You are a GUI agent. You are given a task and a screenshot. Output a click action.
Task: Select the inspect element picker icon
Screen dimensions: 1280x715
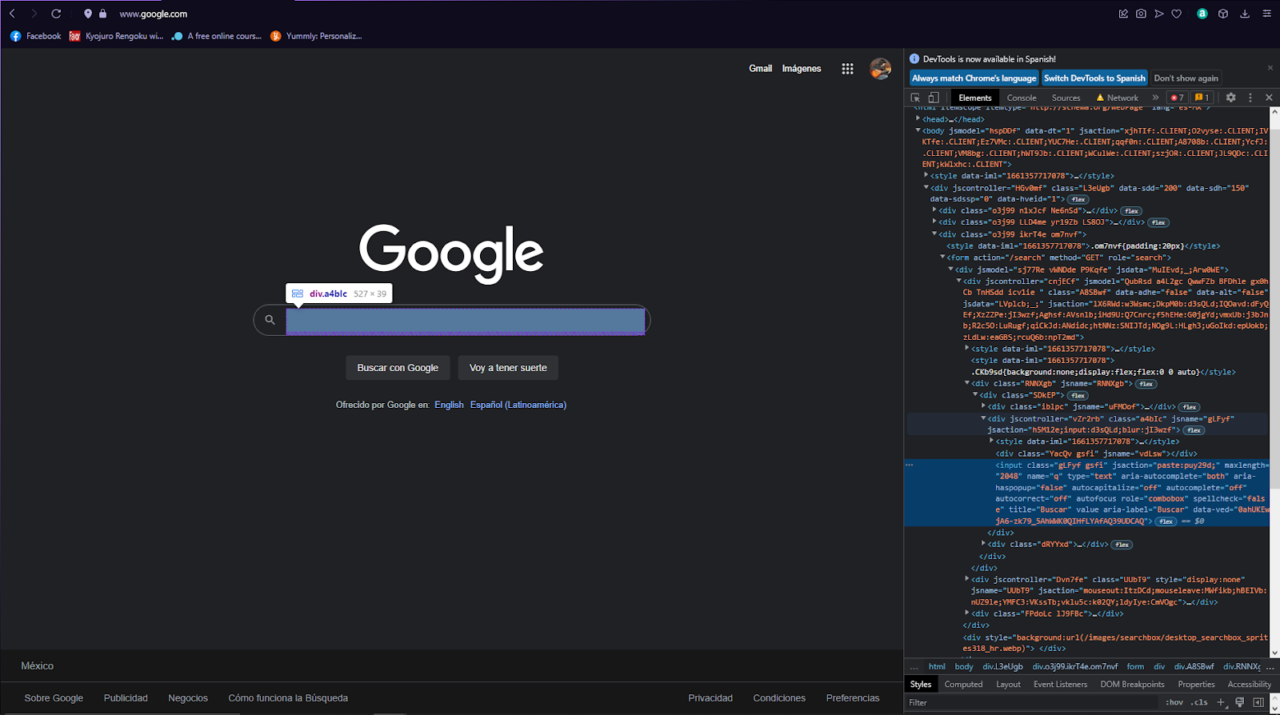pyautogui.click(x=915, y=97)
